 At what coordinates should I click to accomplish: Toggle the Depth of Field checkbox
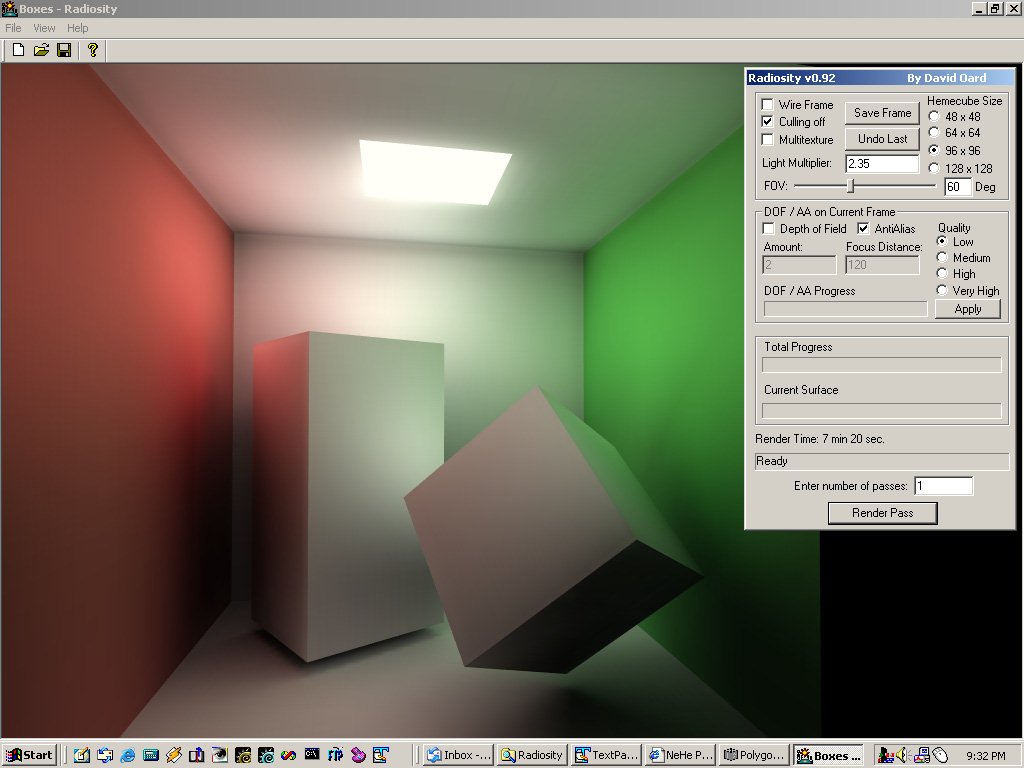[769, 229]
